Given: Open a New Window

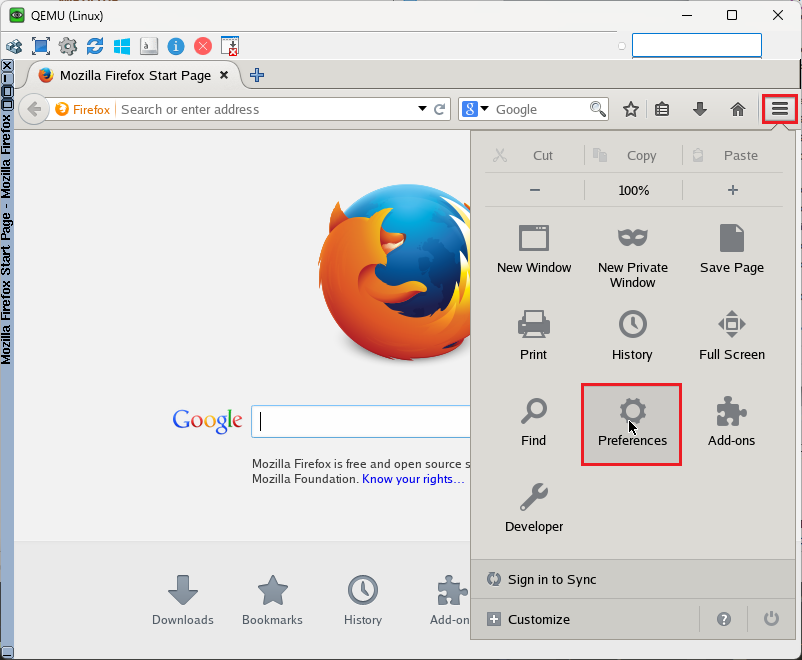Looking at the screenshot, I should [533, 250].
